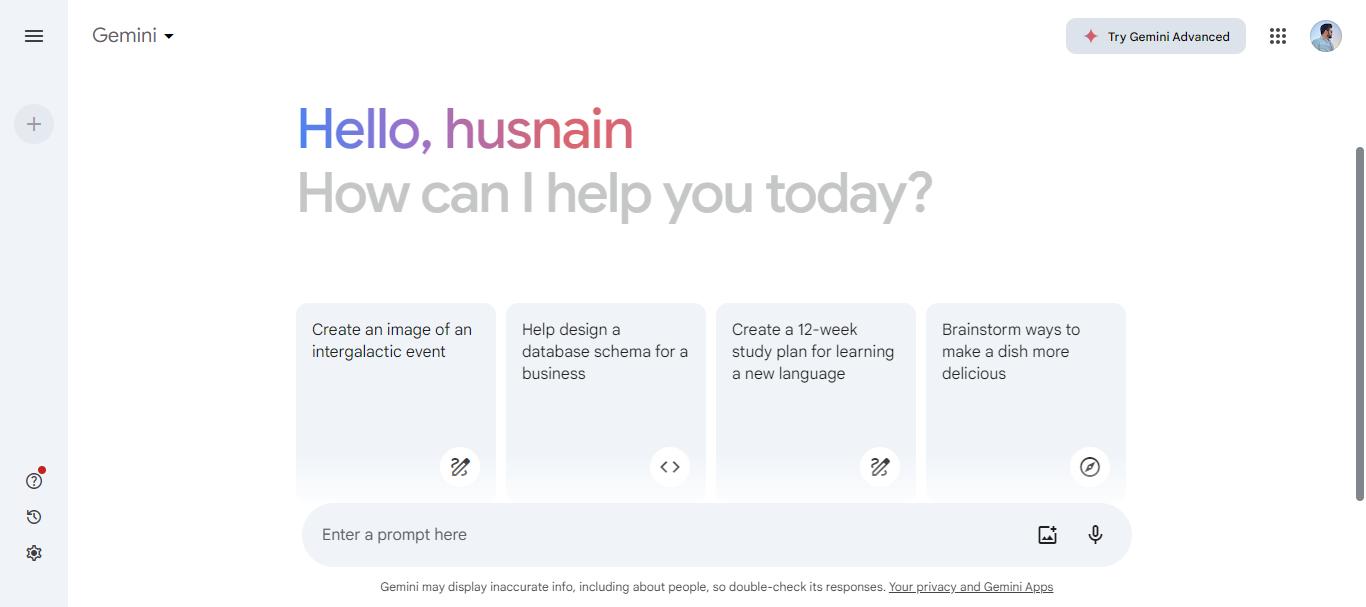Open the Google apps grid
This screenshot has height=607, width=1366.
click(1277, 36)
